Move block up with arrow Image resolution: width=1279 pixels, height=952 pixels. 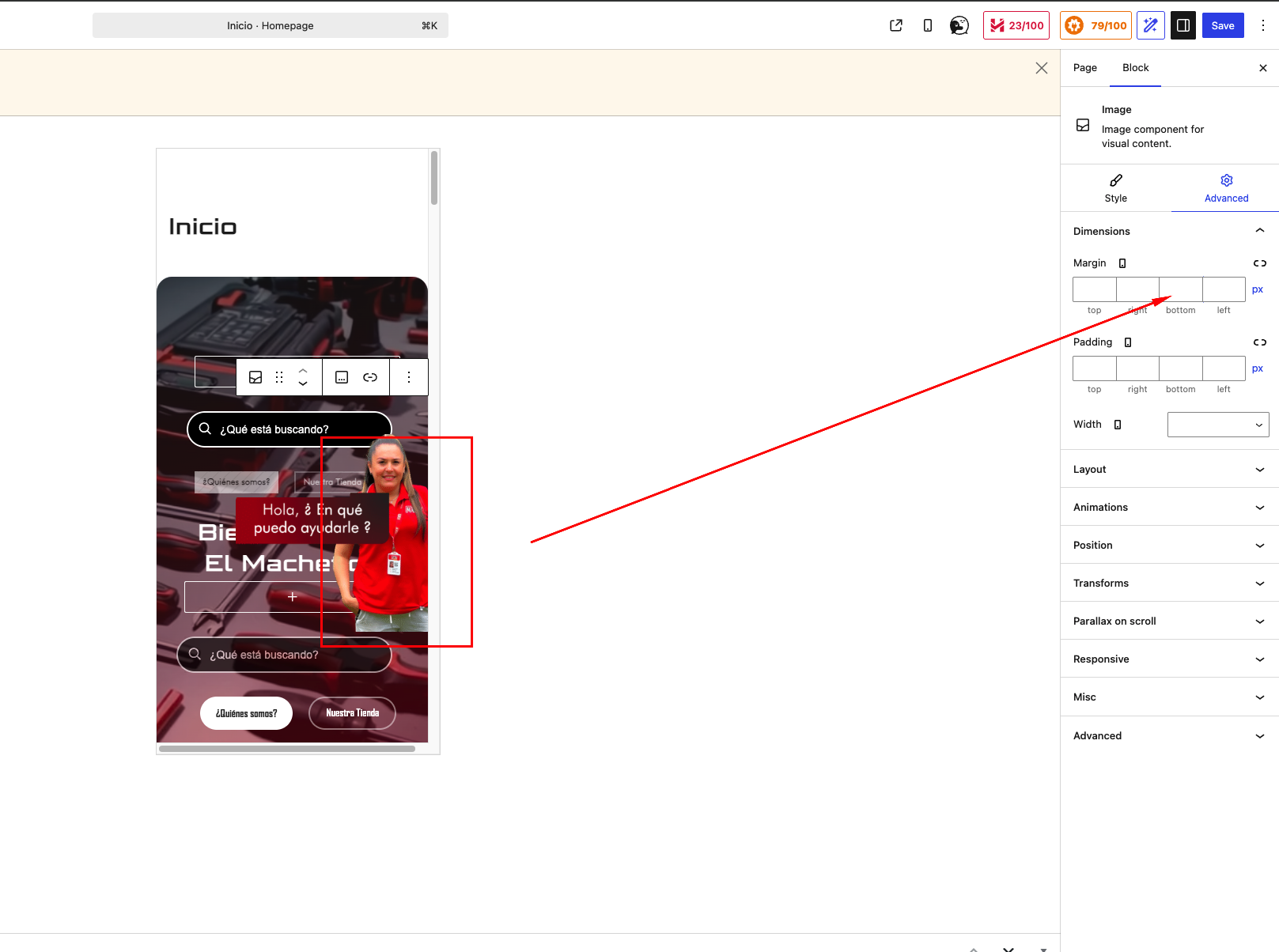(x=303, y=370)
